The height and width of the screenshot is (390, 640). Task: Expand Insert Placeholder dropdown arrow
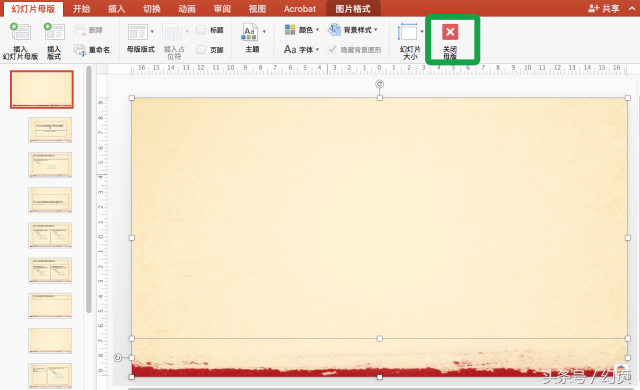pyautogui.click(x=187, y=31)
